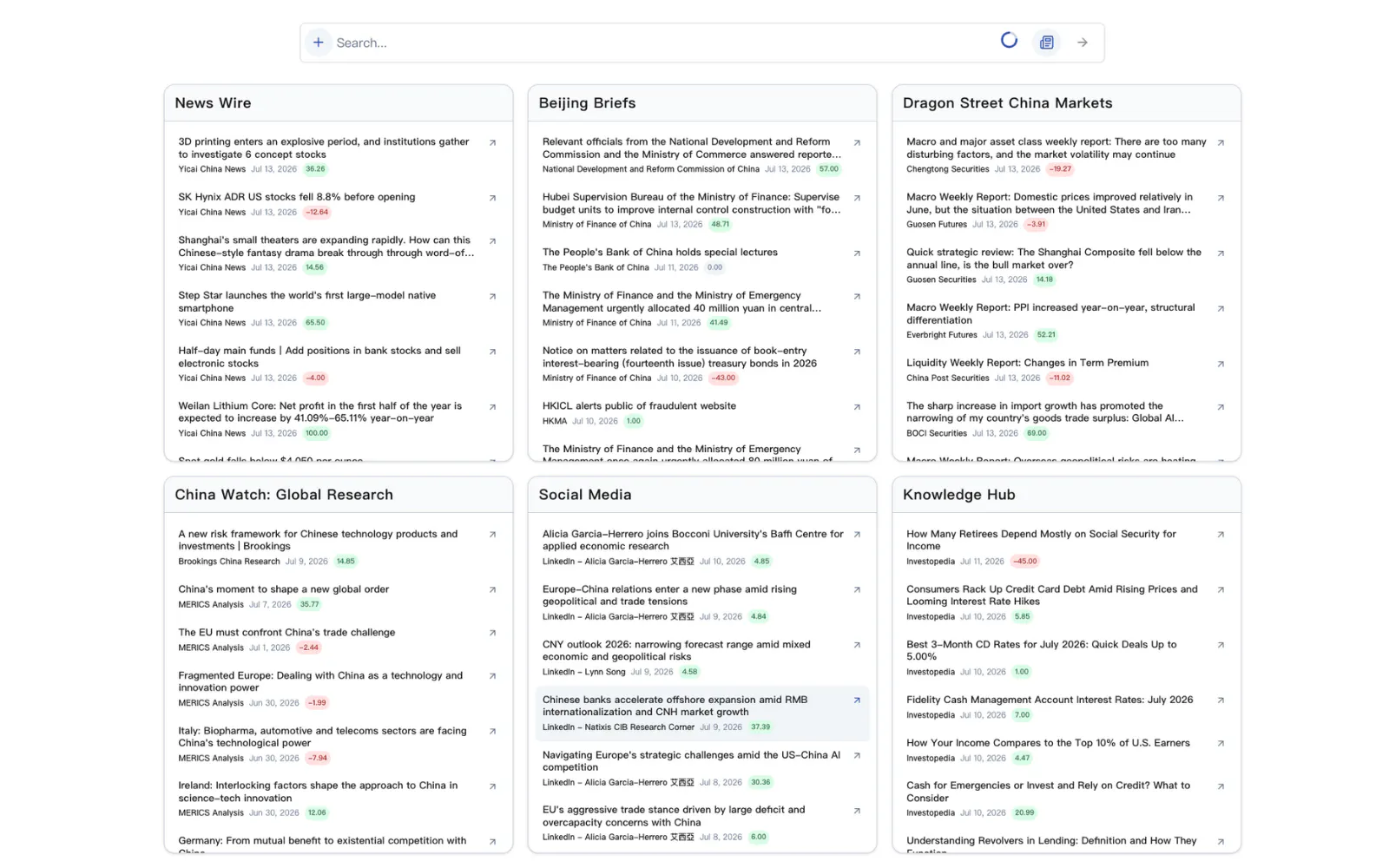Screen dimensions: 1389x868
Task: Open external link for sharp increase in import growth
Action: (1221, 407)
